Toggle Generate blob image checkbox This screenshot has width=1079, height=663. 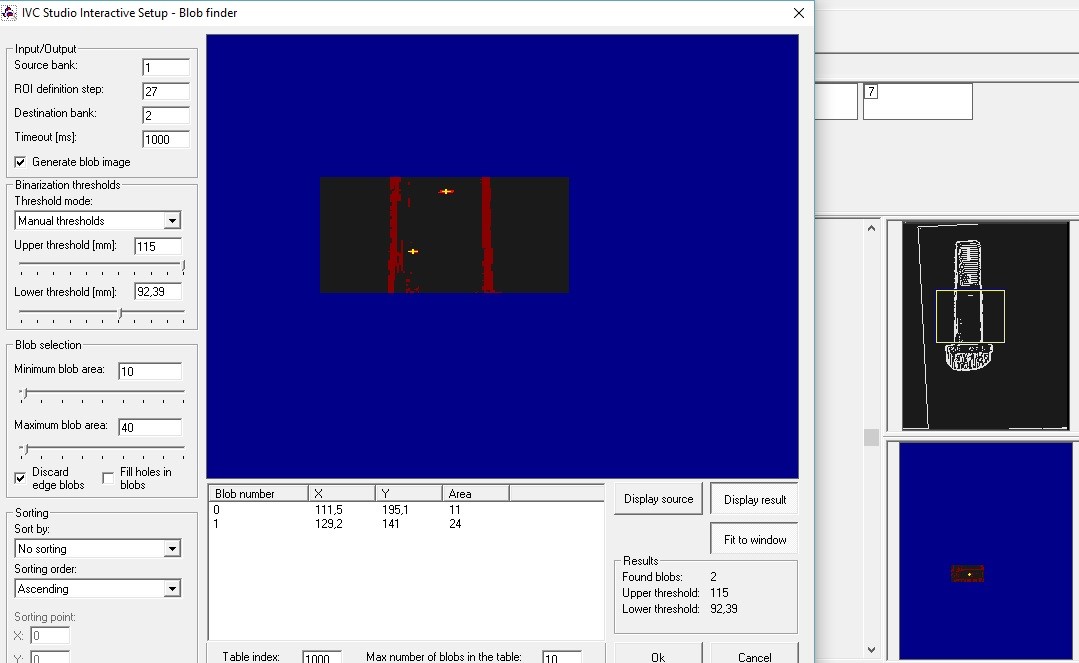point(20,162)
